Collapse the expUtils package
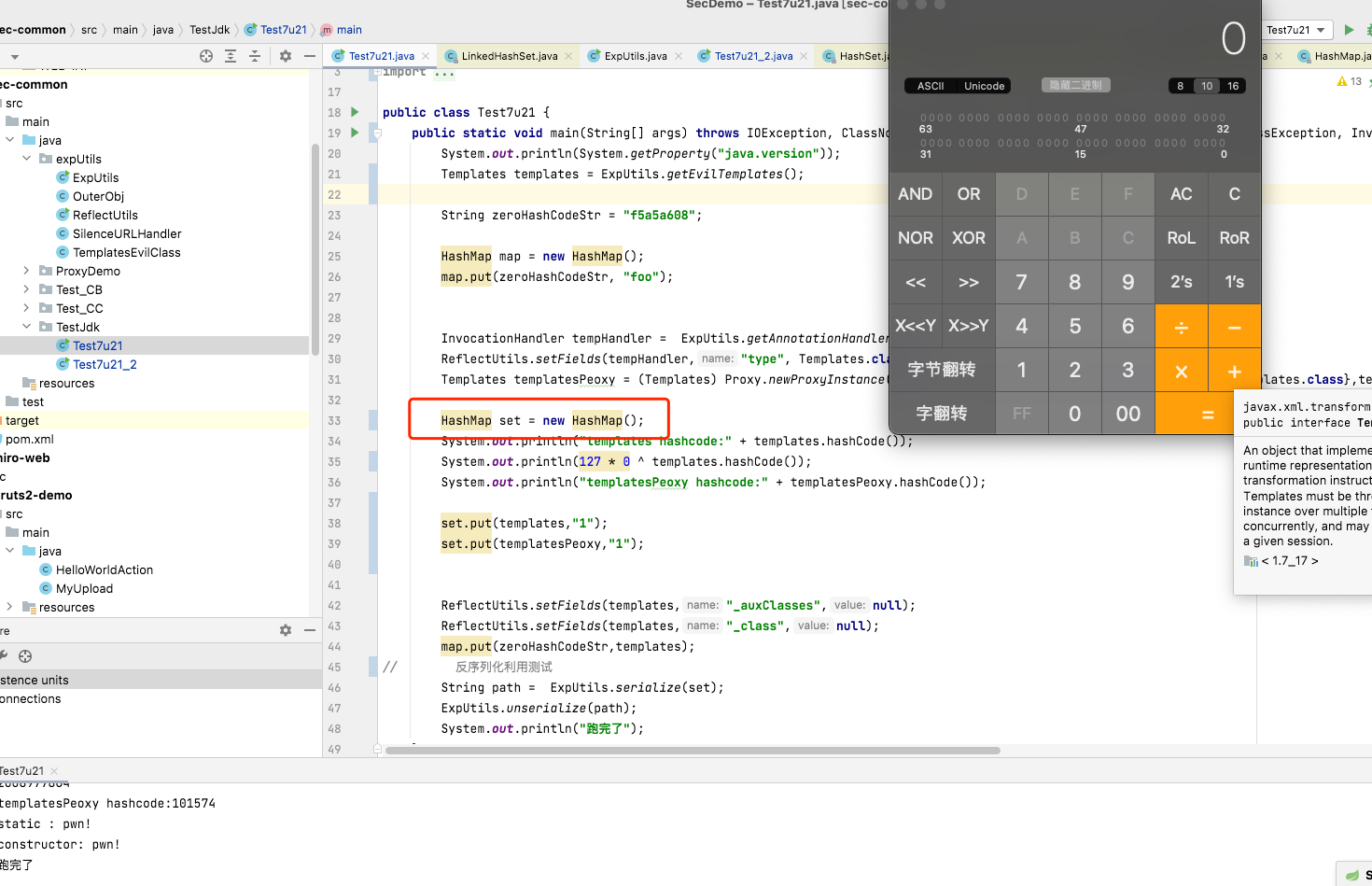 pos(27,159)
